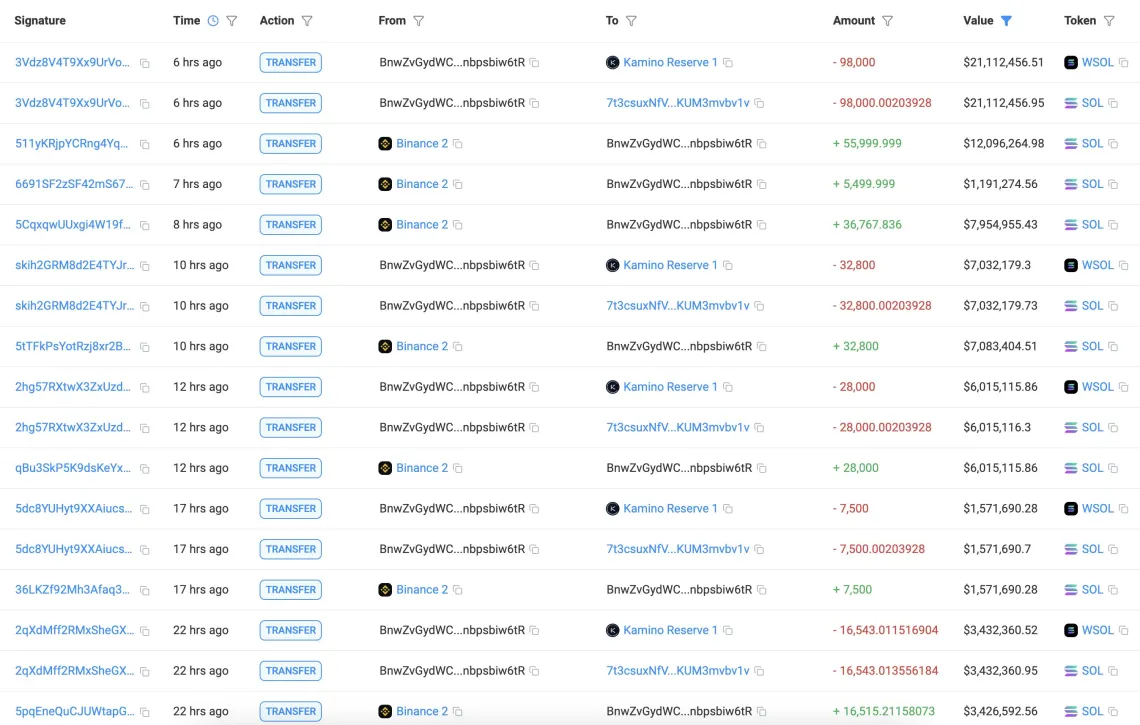The image size is (1140, 725).
Task: Open the Action column filter
Action: [307, 21]
